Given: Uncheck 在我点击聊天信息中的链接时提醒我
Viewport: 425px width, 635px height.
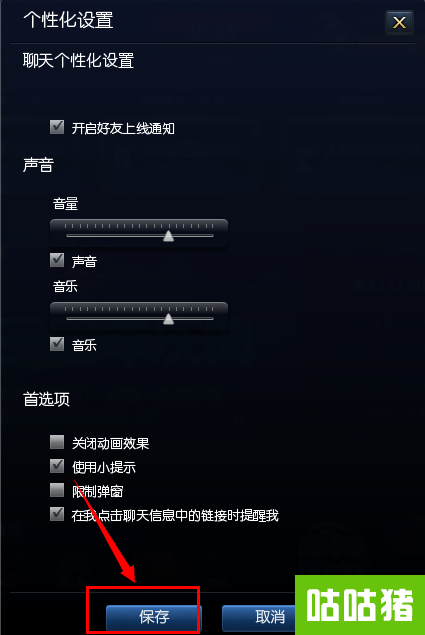Looking at the screenshot, I should [x=57, y=514].
